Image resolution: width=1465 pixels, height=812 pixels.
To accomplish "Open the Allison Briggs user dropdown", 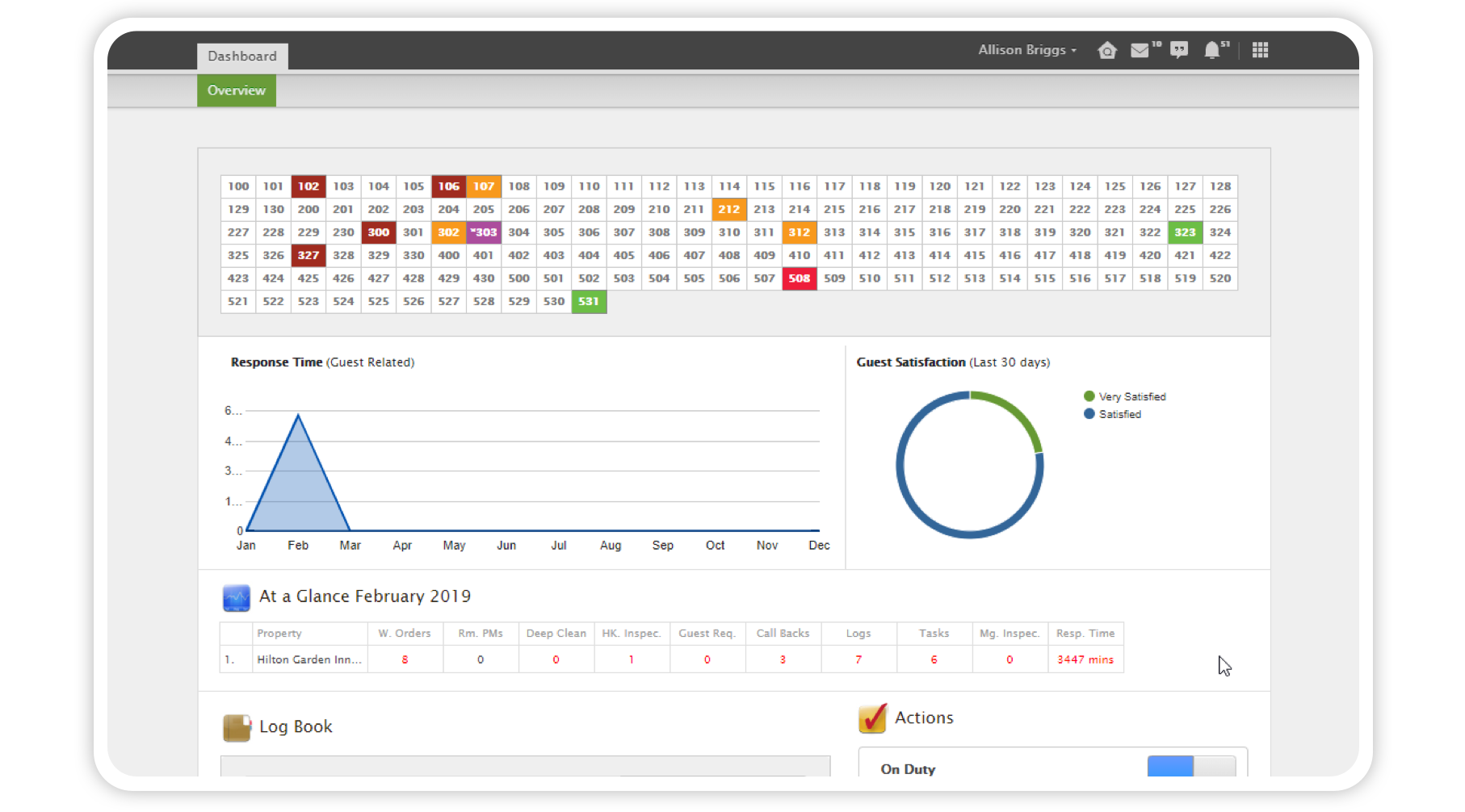I will pos(1026,49).
